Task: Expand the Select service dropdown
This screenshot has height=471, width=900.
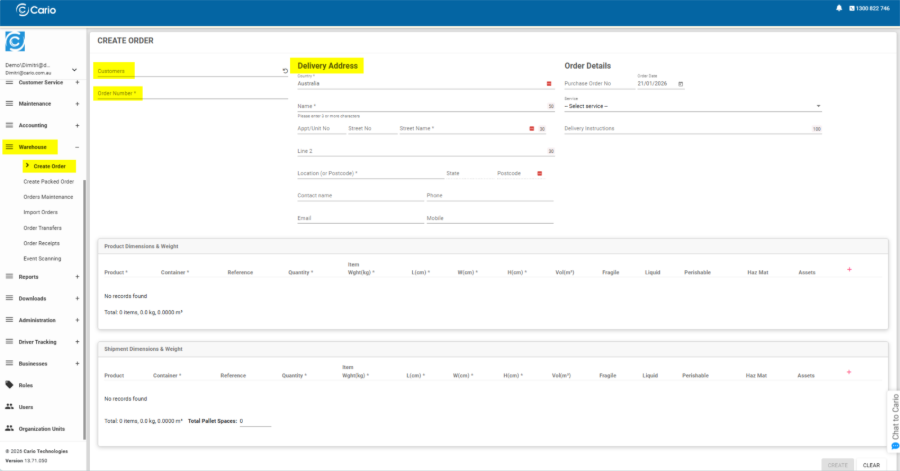Action: (818, 106)
